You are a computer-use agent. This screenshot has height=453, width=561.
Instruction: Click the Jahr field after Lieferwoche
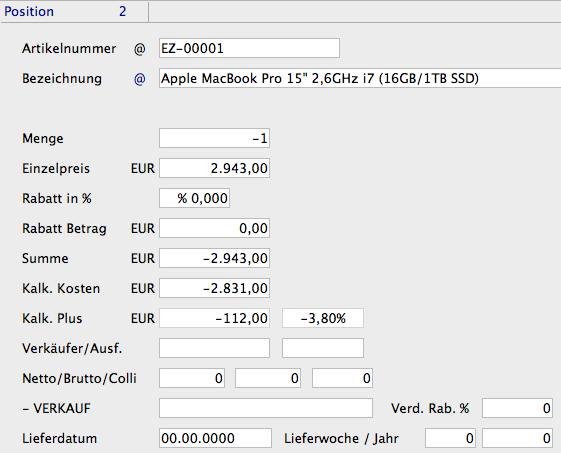pos(517,438)
